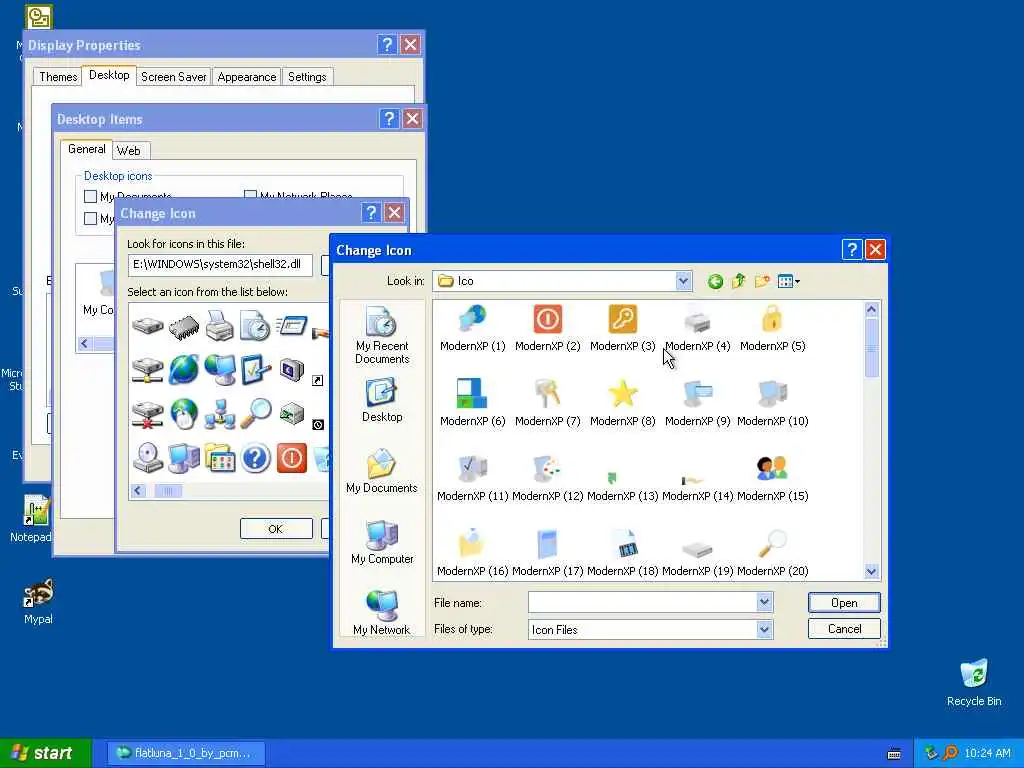
Task: Open the Appearance tab
Action: (247, 77)
